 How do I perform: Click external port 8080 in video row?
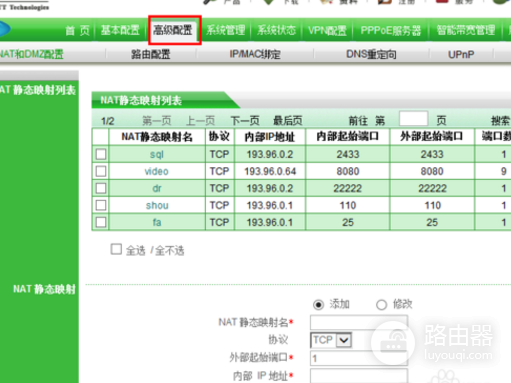tap(432, 171)
